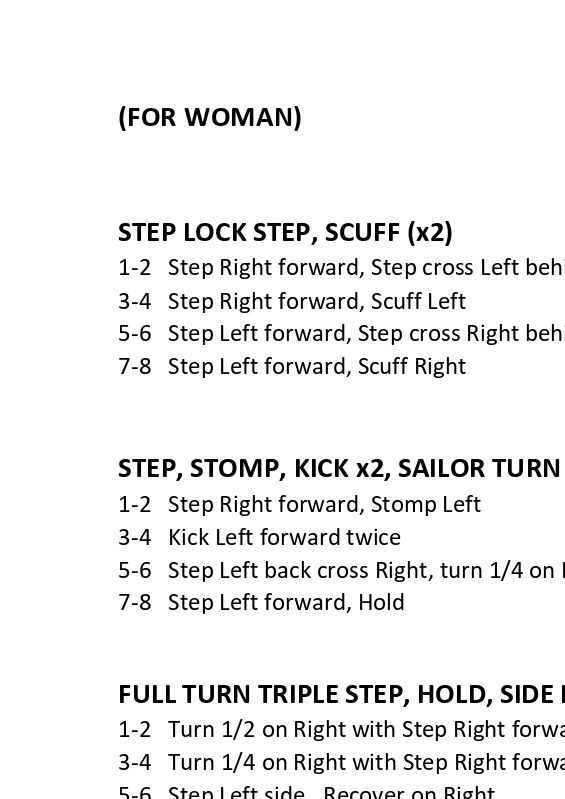Click the (FOR WOMAN) heading
The width and height of the screenshot is (565, 799).
tap(210, 118)
